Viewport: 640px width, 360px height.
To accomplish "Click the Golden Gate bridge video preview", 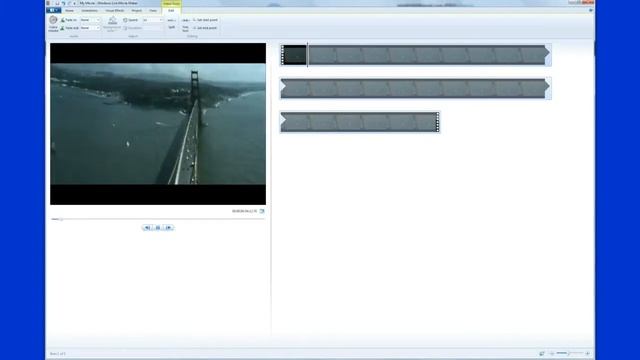I will tap(158, 124).
